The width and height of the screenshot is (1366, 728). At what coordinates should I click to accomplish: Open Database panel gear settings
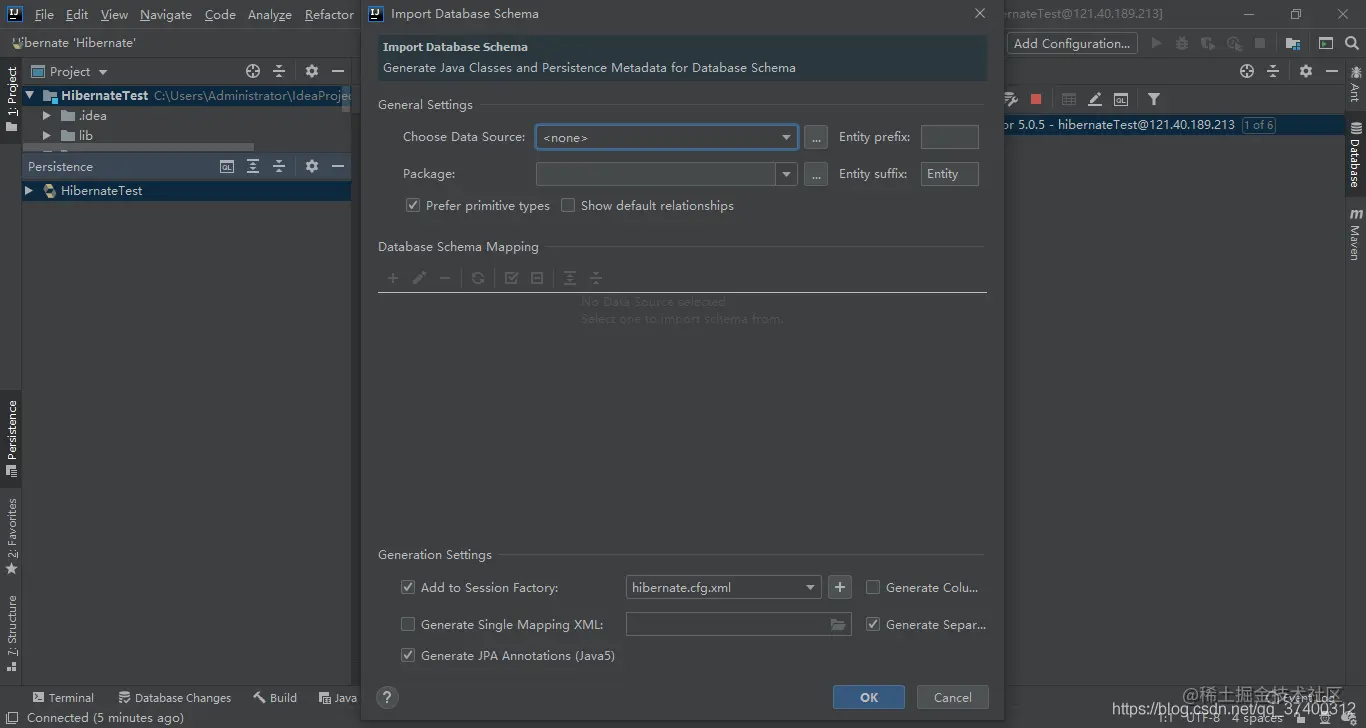(x=1306, y=71)
